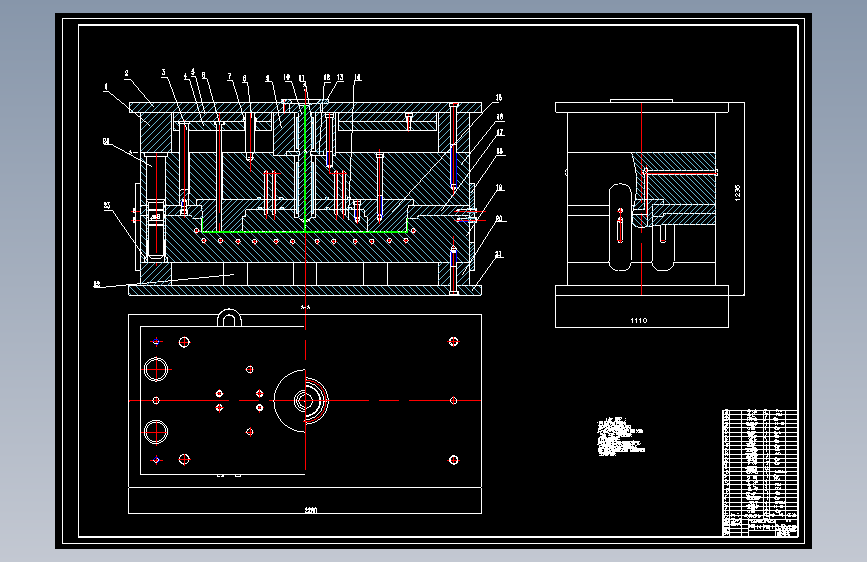
Task: Click part balloon number 17
Action: [499, 133]
